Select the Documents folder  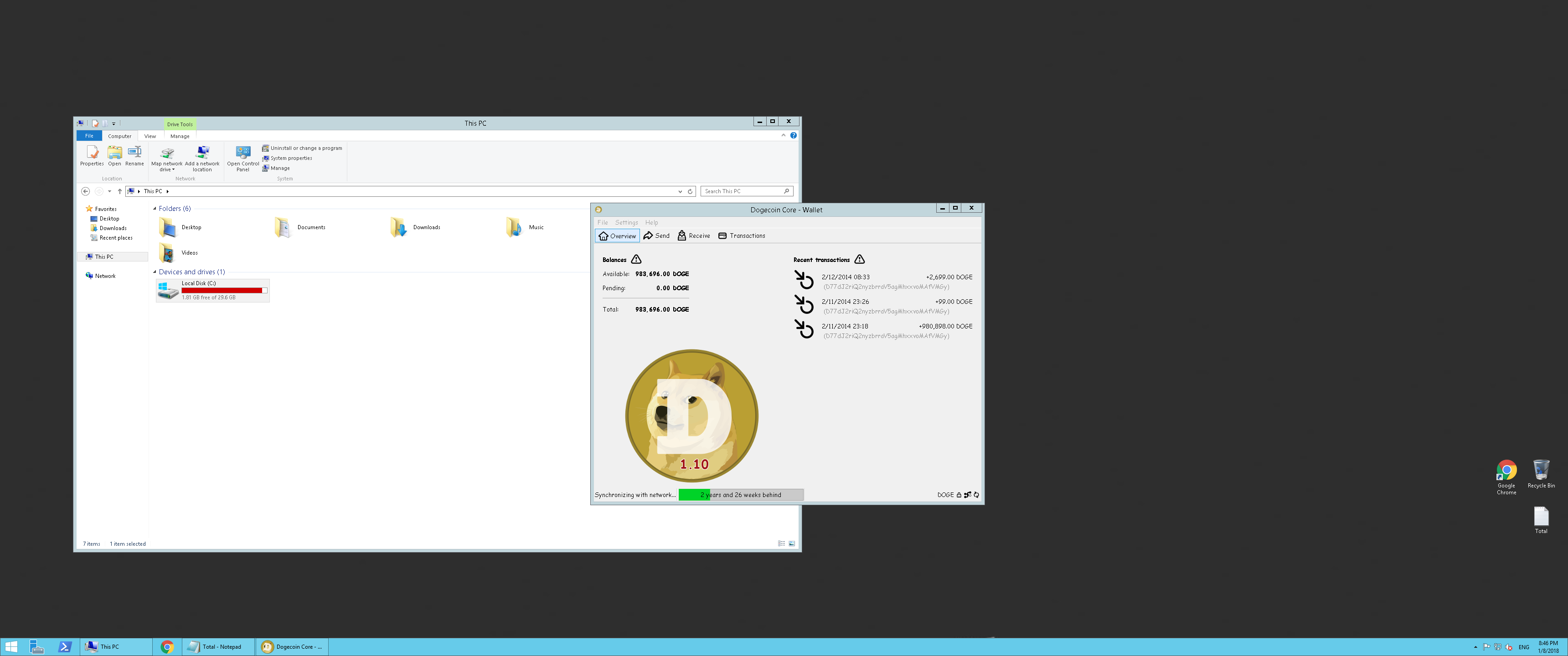click(x=299, y=228)
